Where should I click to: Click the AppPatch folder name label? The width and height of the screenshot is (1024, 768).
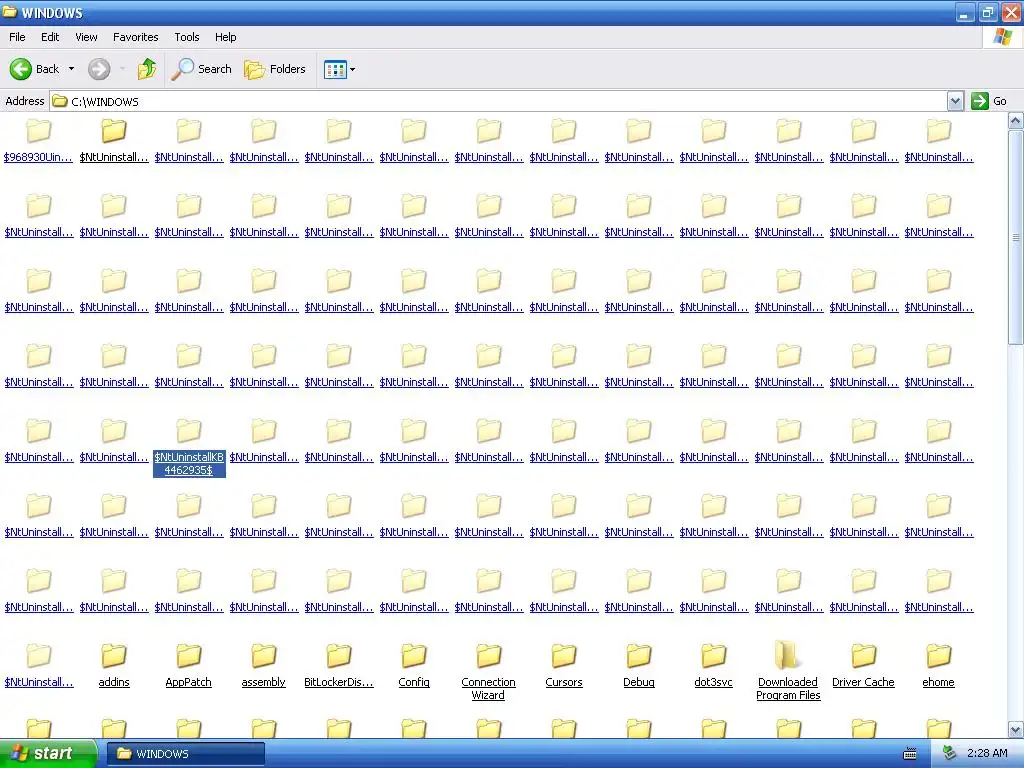(x=189, y=682)
